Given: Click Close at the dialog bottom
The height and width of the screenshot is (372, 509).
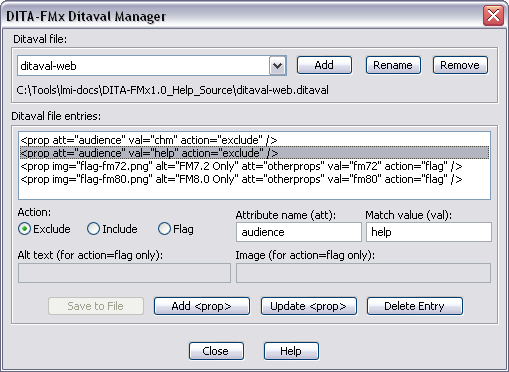Looking at the screenshot, I should (x=216, y=351).
